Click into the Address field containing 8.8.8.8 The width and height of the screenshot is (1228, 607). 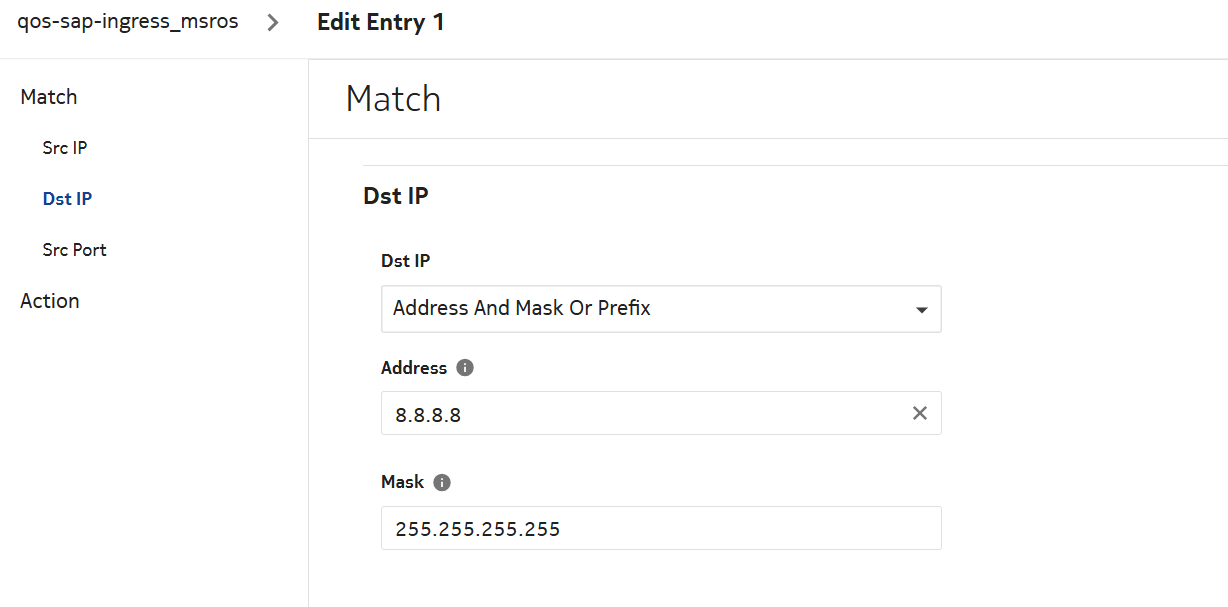click(640, 413)
